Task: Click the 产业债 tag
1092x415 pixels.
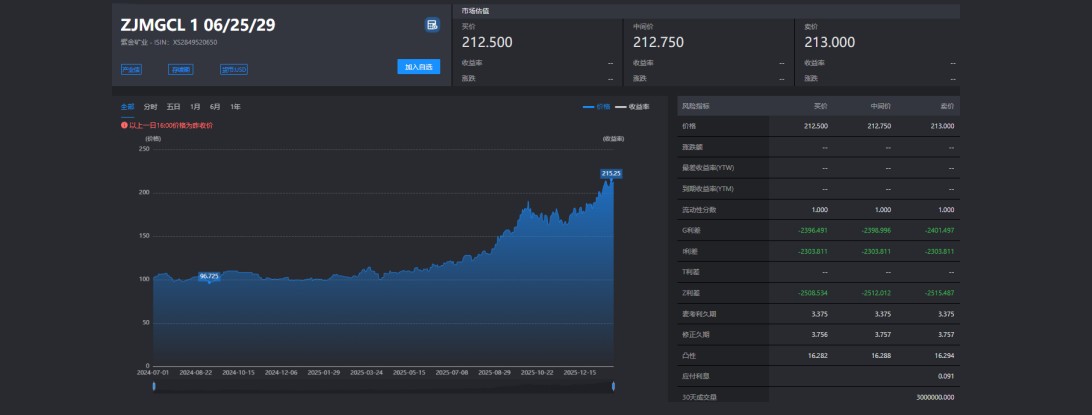Action: click(131, 70)
